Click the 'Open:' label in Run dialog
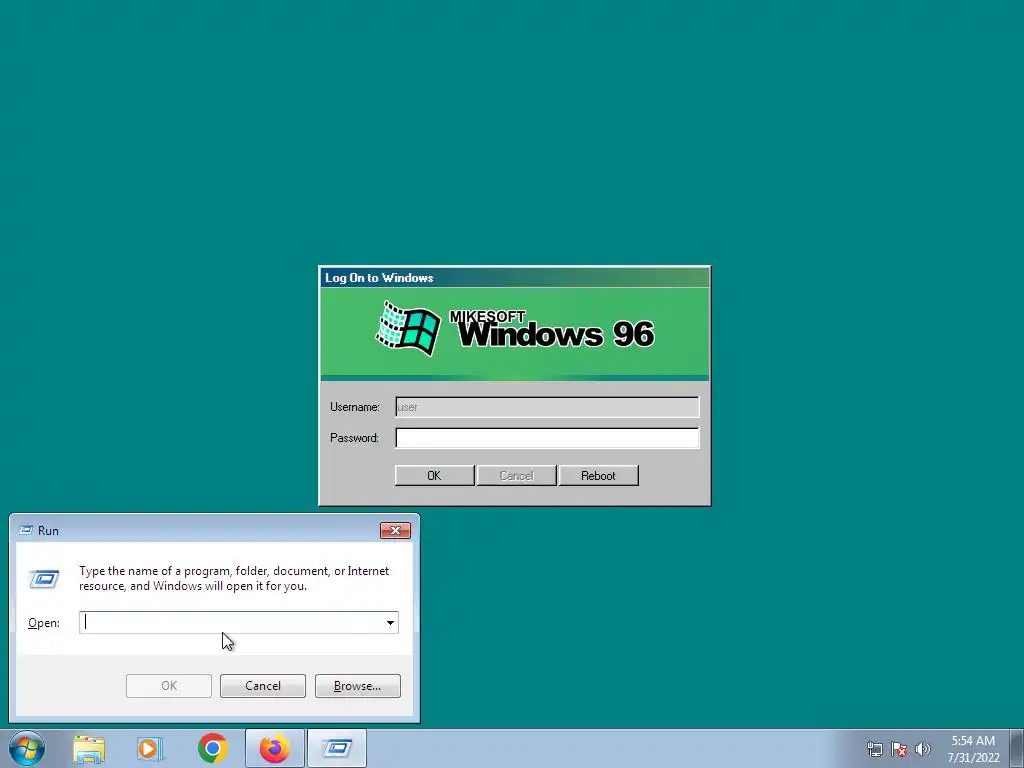This screenshot has height=768, width=1024. (44, 623)
